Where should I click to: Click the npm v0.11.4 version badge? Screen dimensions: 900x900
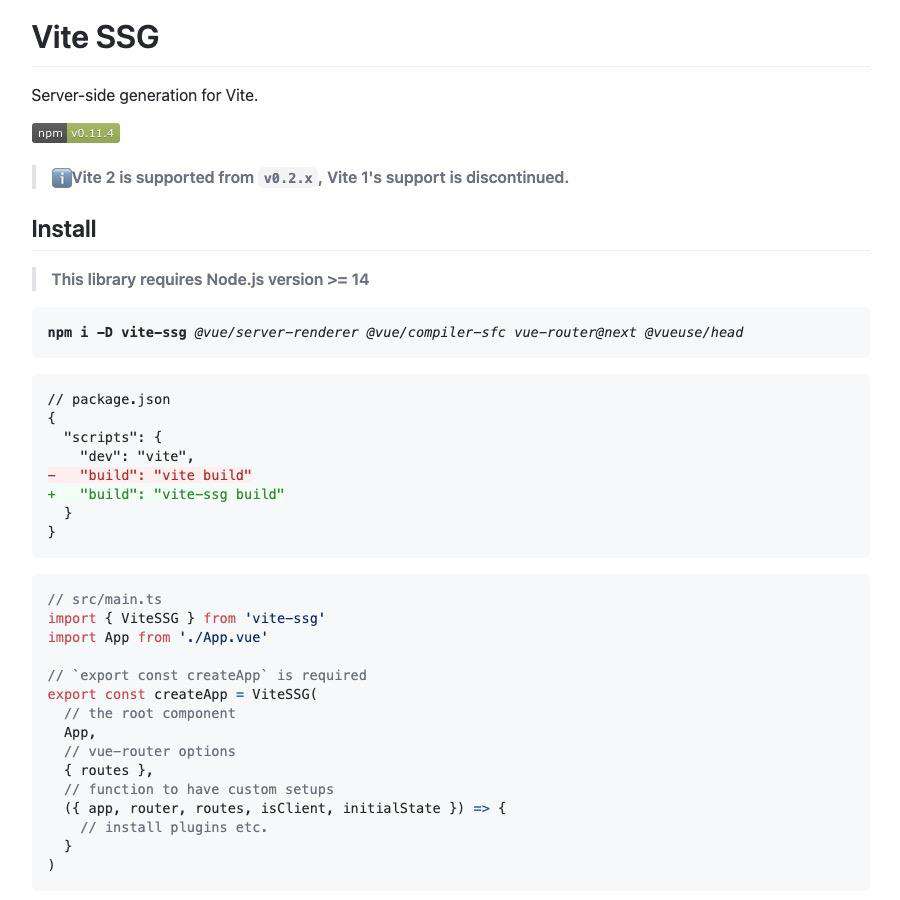pos(76,133)
